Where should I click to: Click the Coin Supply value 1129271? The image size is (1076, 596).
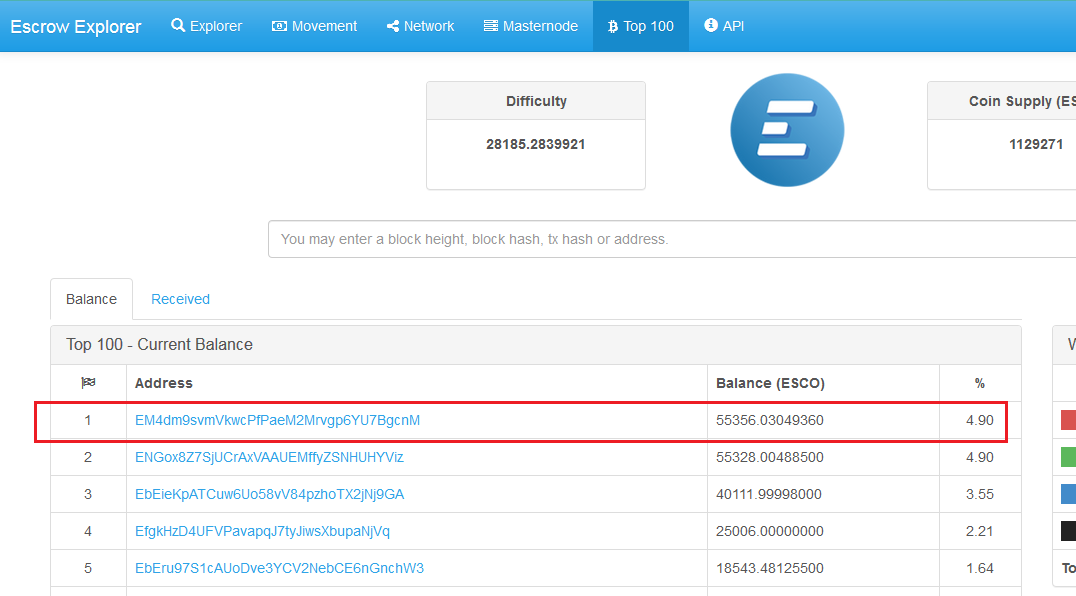(1036, 144)
